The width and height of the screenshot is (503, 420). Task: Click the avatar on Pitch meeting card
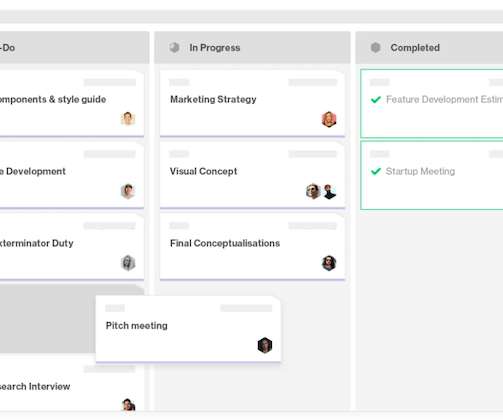click(x=265, y=345)
